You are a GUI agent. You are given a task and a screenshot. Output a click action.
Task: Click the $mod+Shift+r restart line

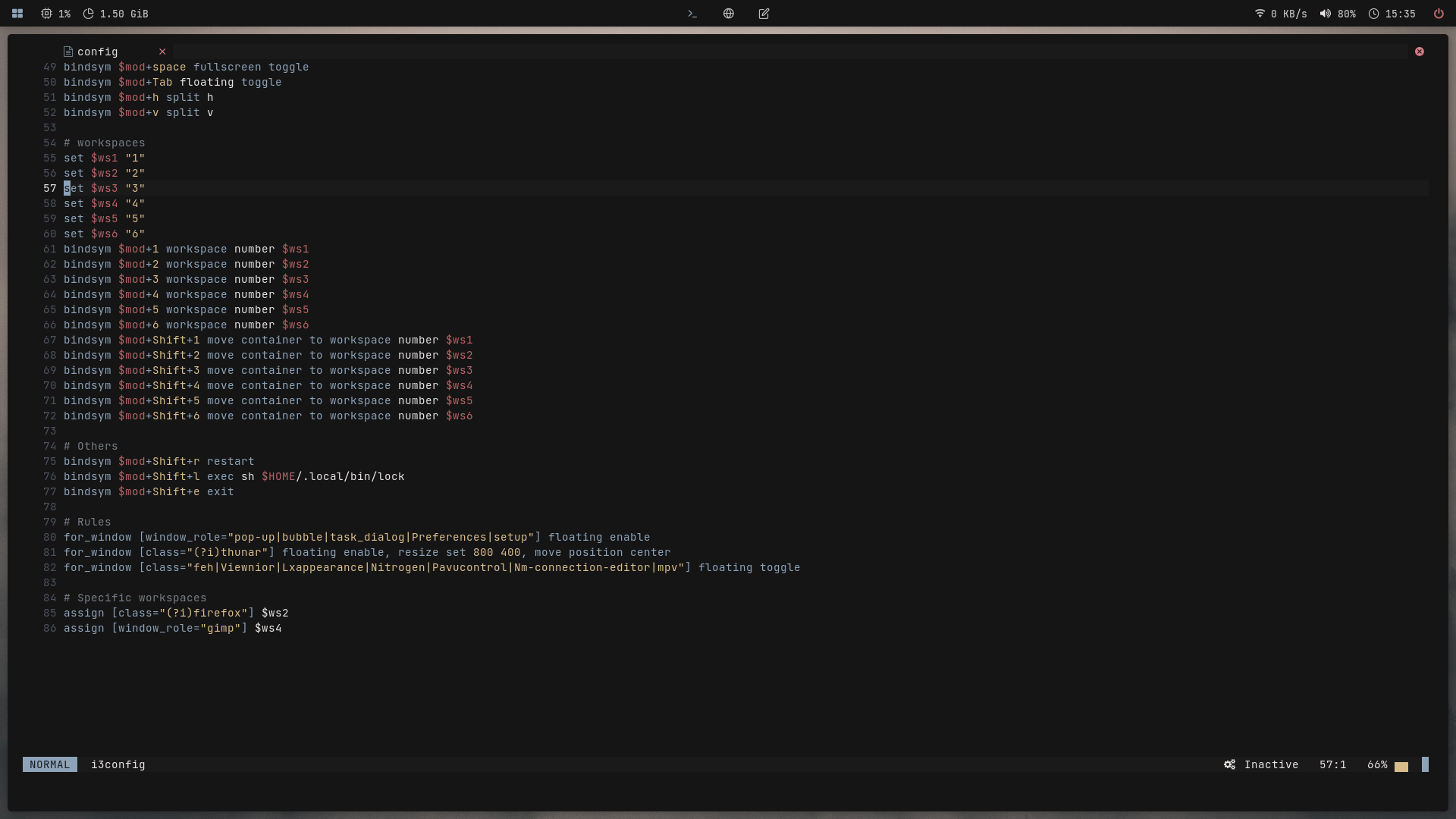158,461
